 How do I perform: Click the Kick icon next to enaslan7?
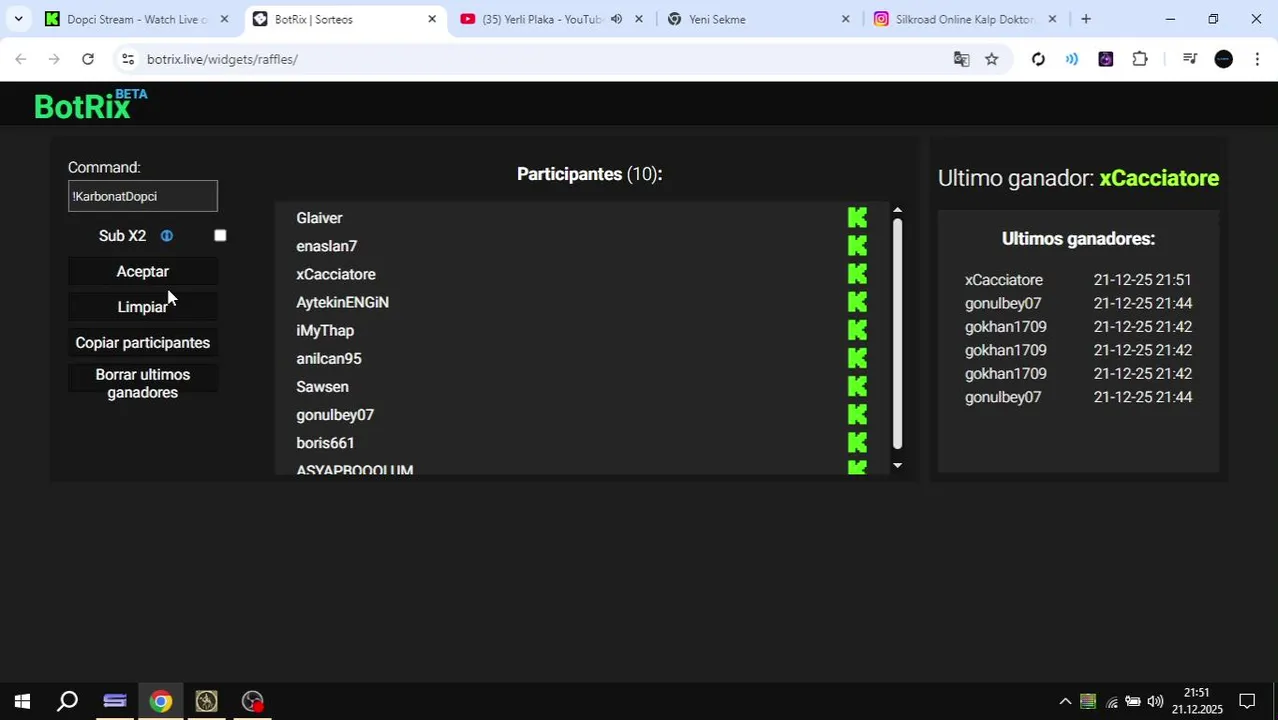pyautogui.click(x=857, y=246)
